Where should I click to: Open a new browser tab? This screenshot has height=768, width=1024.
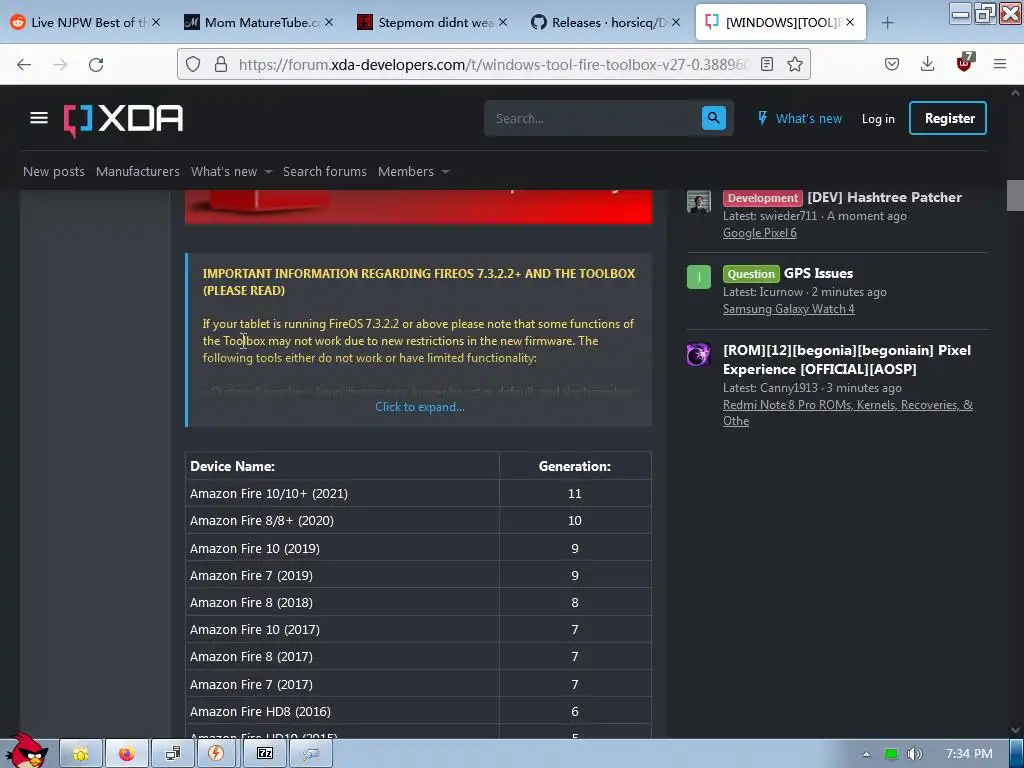click(887, 22)
